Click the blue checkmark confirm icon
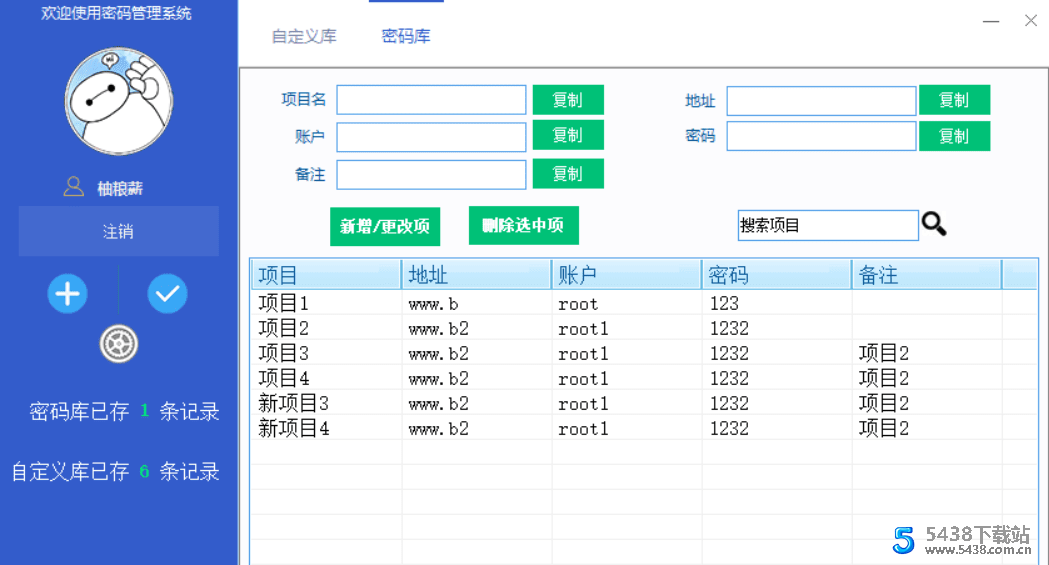Image resolution: width=1049 pixels, height=565 pixels. 167,294
